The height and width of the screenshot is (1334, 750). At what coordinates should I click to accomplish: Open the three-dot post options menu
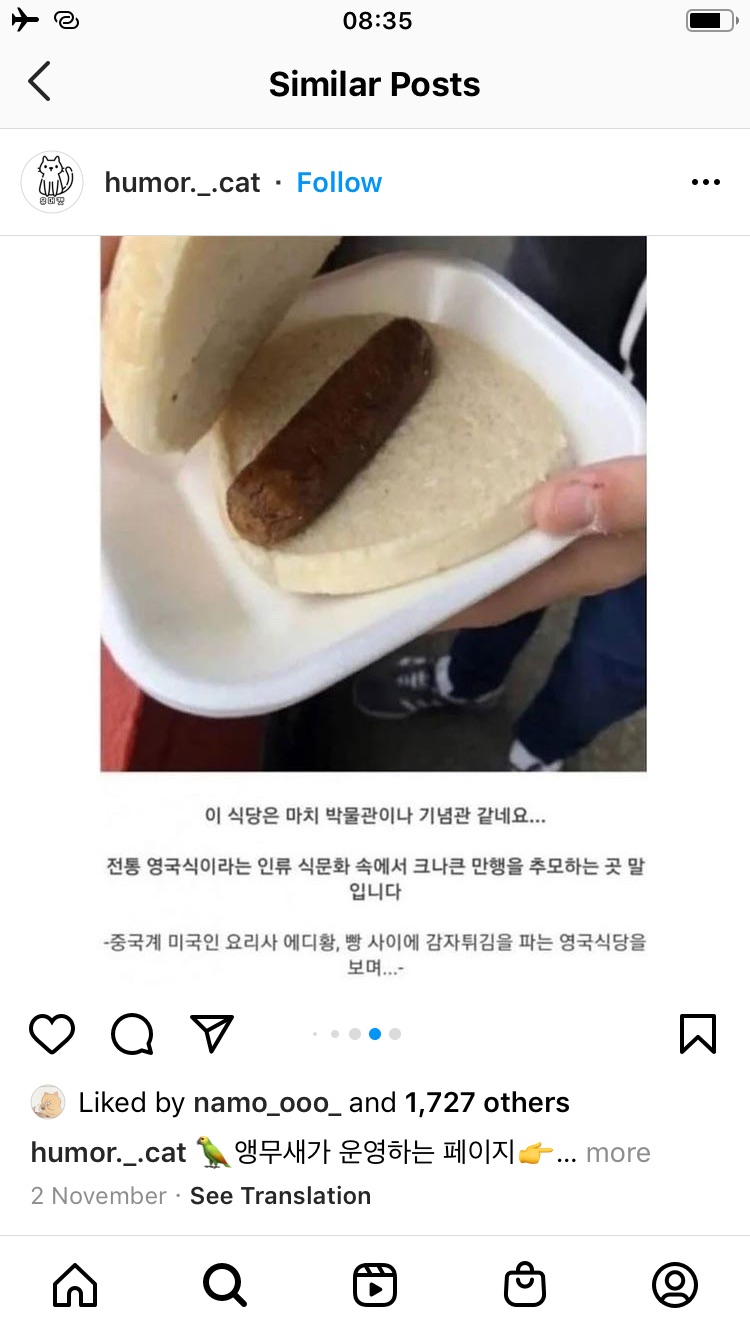tap(706, 182)
